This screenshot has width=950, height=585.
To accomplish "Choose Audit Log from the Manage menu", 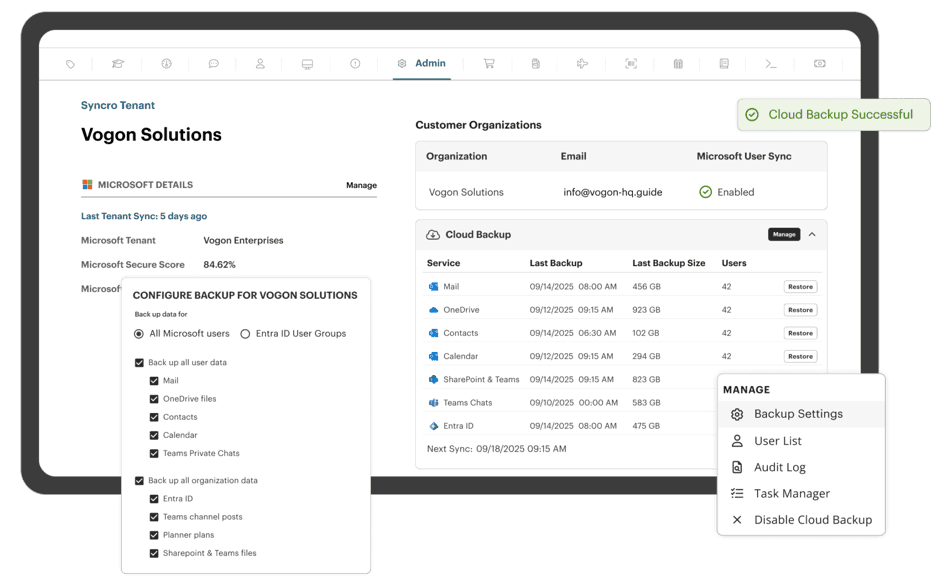I will pos(801,468).
